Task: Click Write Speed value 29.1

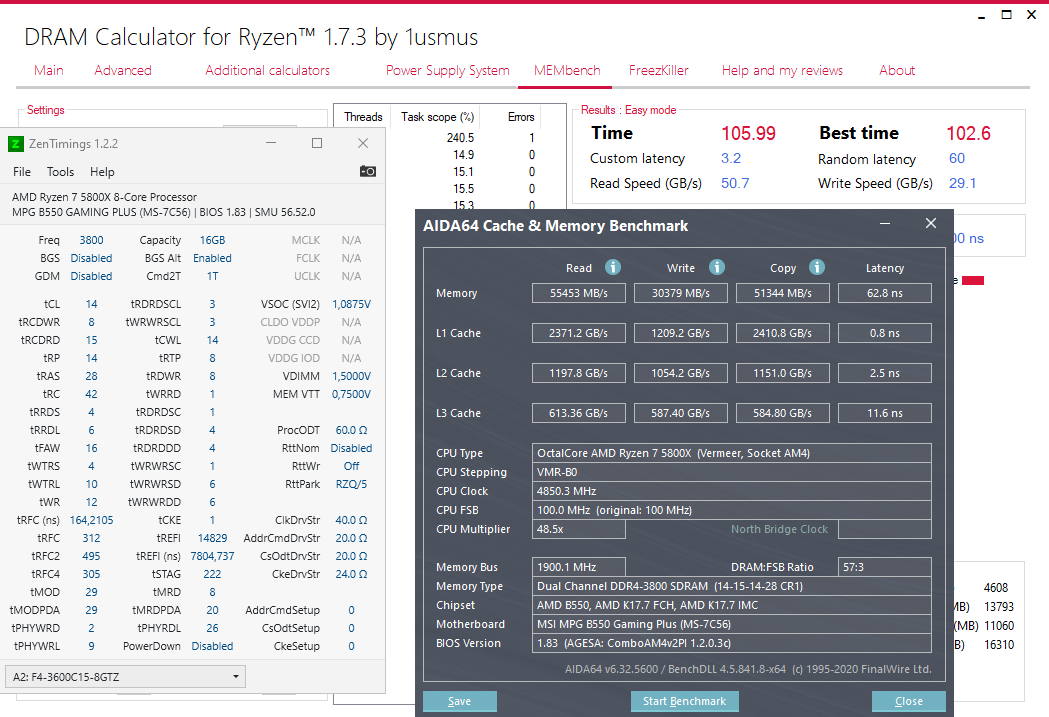Action: [x=962, y=183]
